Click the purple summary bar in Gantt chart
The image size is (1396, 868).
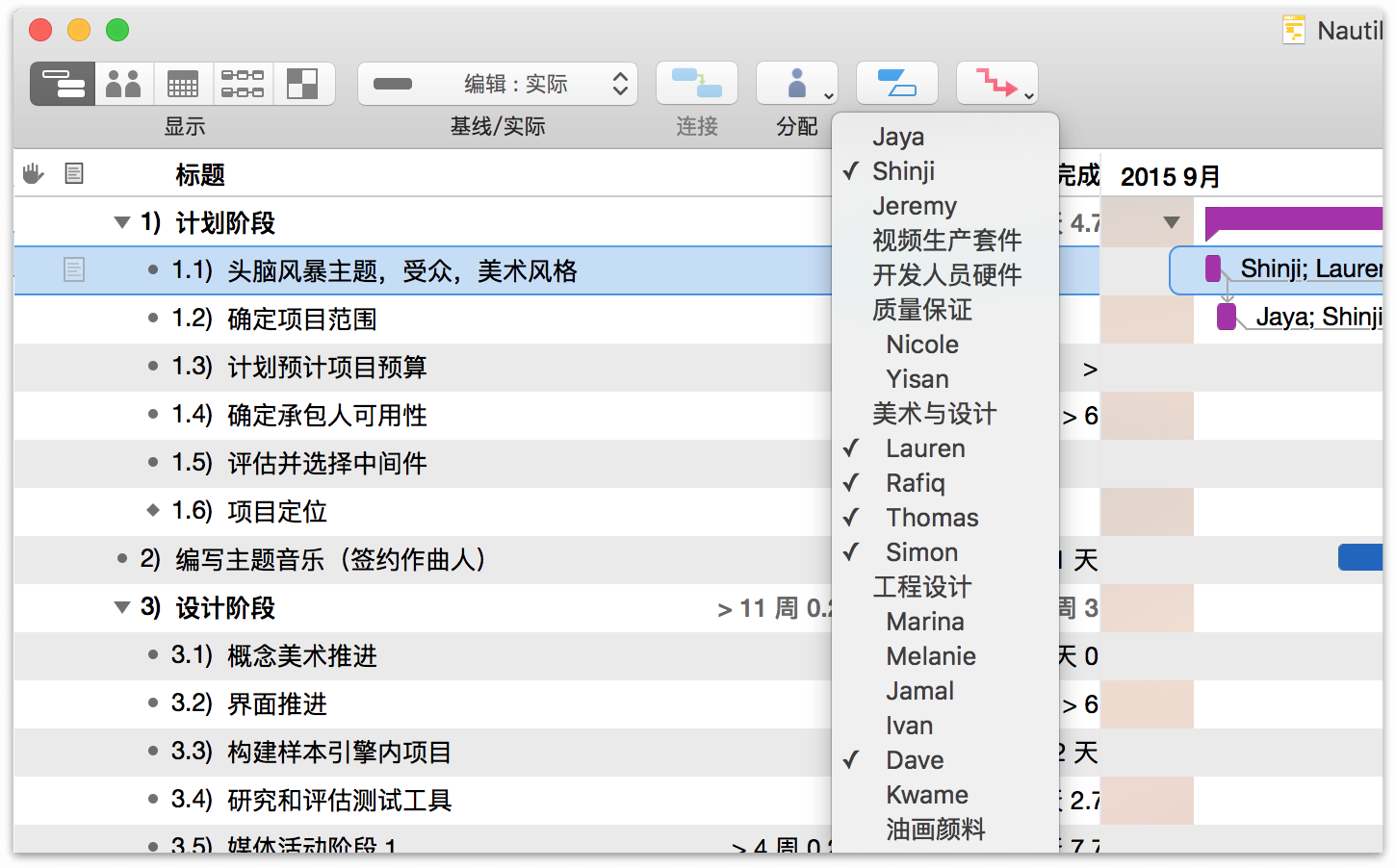[1292, 219]
